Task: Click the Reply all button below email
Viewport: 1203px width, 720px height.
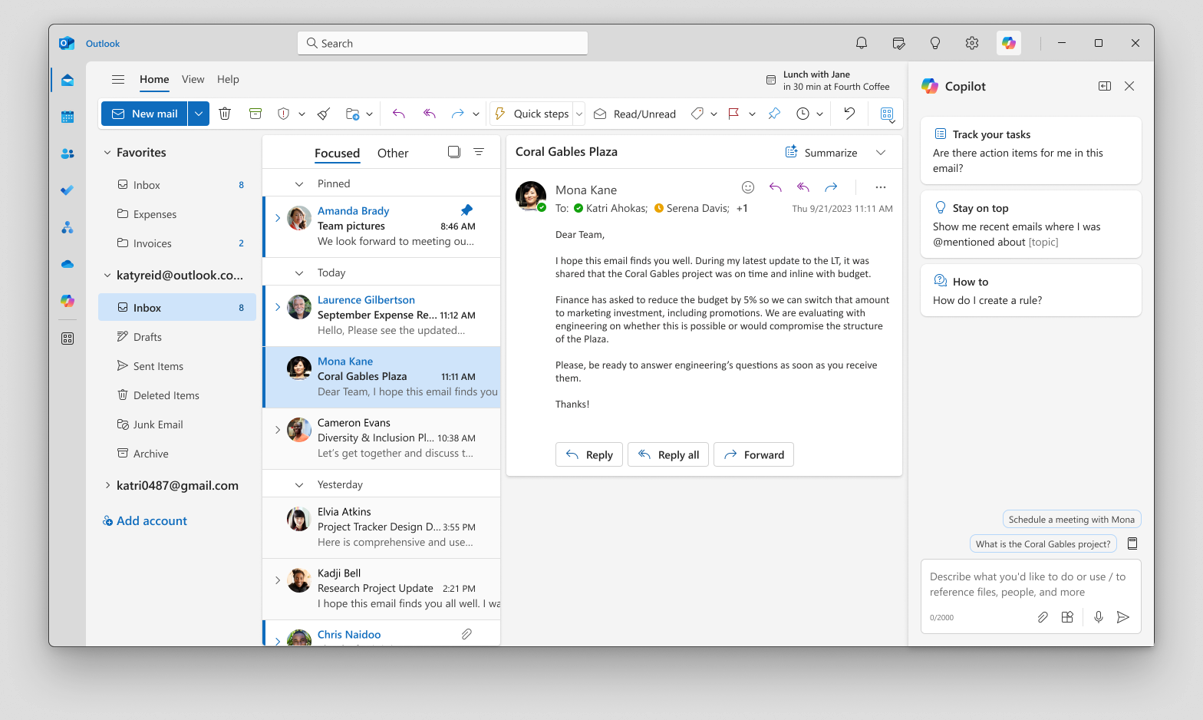Action: (668, 454)
